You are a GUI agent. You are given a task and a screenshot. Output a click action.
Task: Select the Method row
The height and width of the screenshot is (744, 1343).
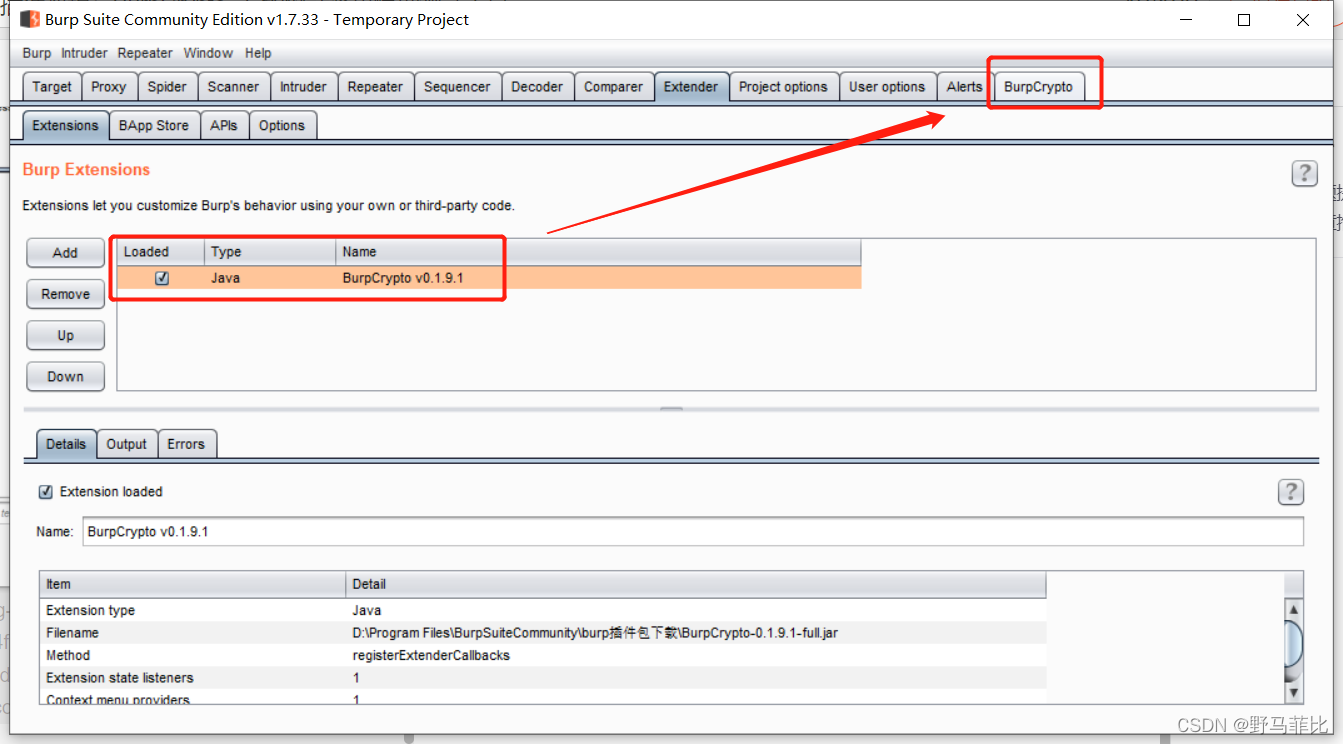(543, 655)
